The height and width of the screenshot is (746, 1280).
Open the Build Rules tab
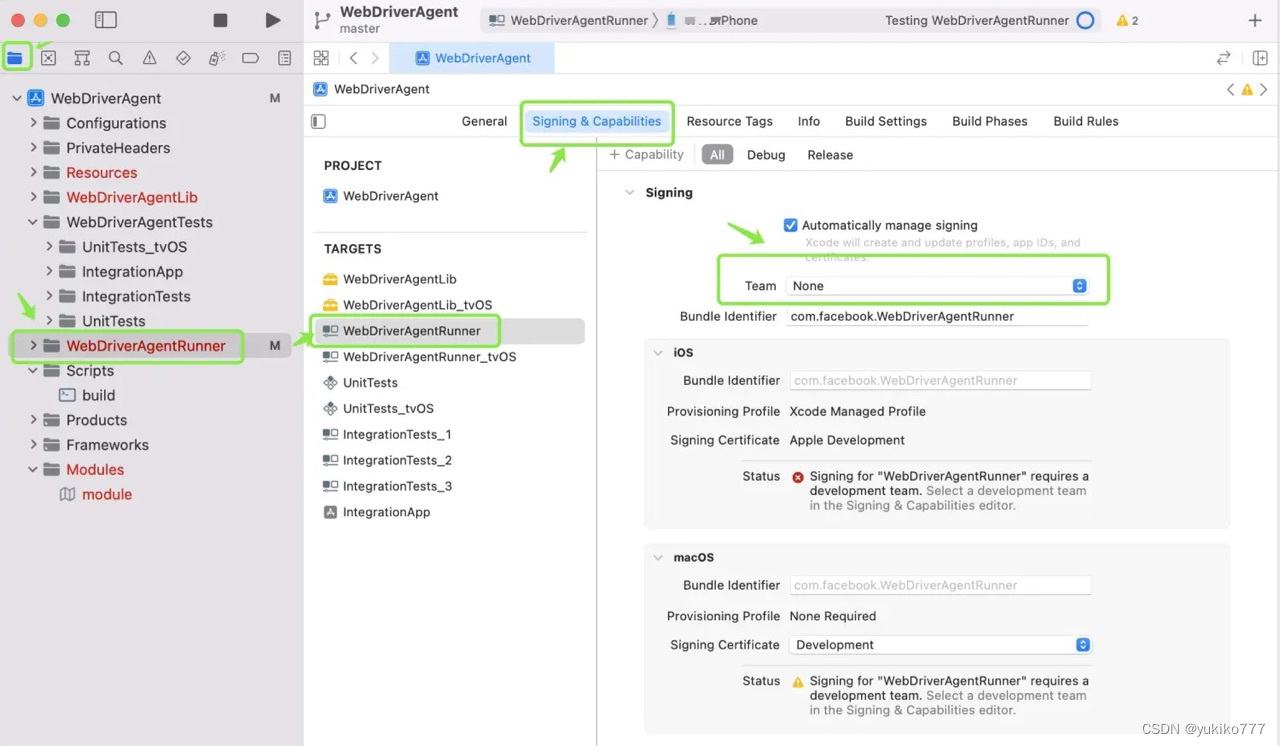(x=1086, y=121)
